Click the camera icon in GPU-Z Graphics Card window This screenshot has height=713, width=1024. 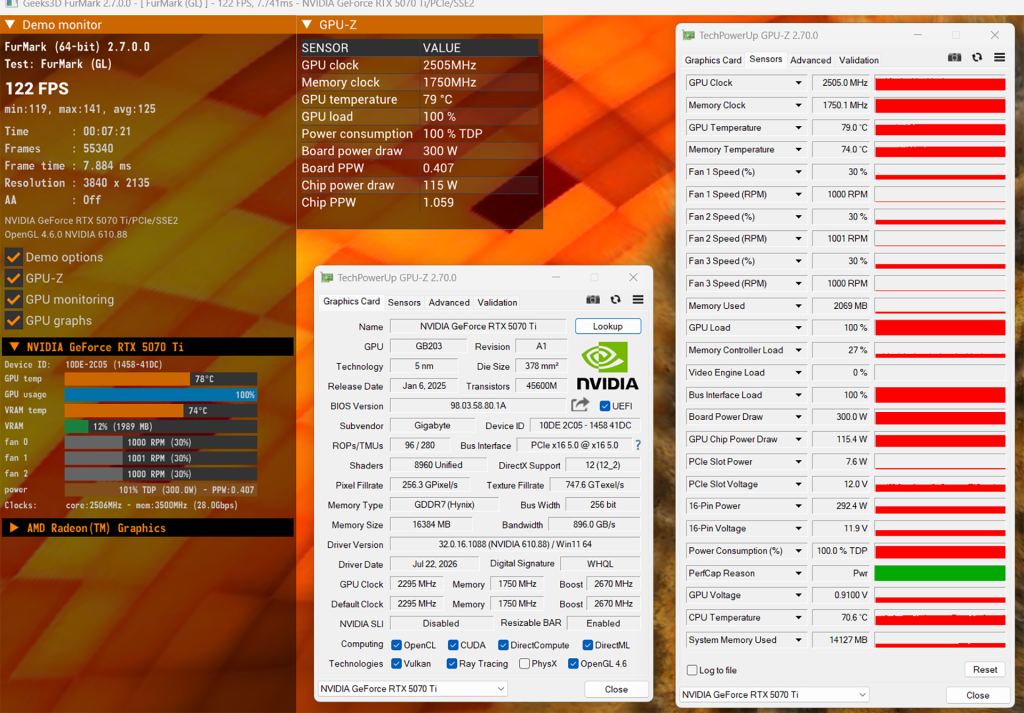tap(593, 300)
